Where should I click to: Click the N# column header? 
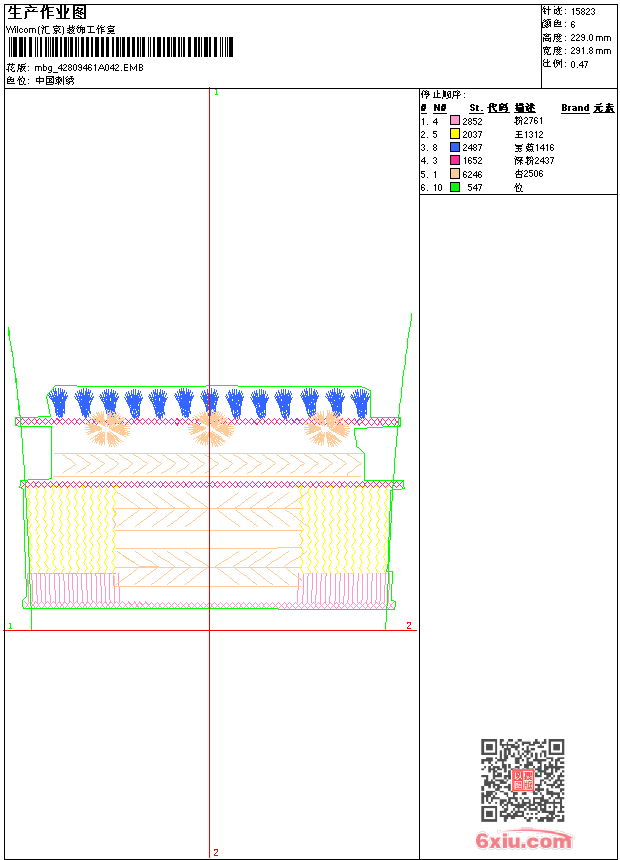coord(439,108)
